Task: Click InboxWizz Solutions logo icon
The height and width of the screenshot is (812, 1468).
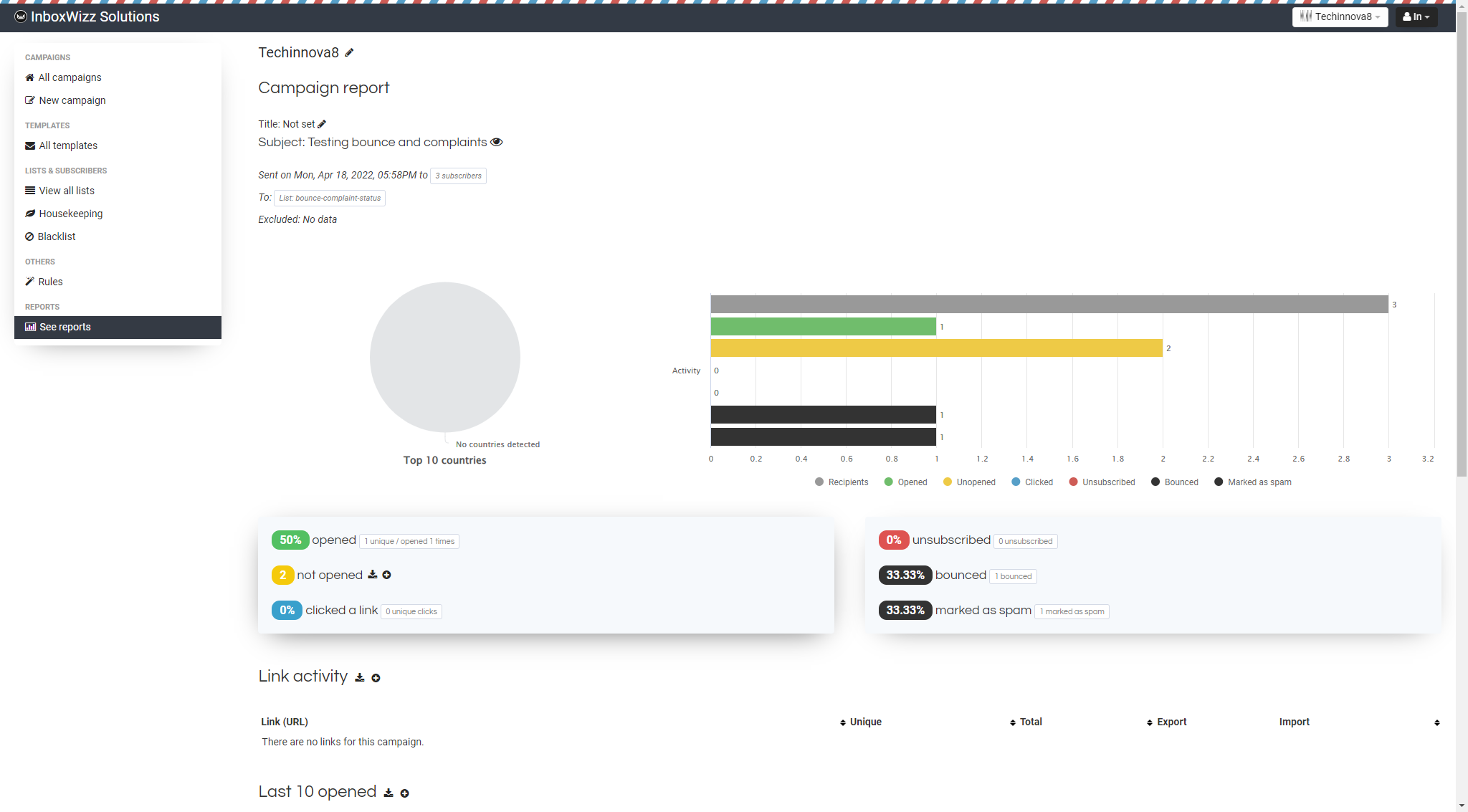Action: [21, 16]
